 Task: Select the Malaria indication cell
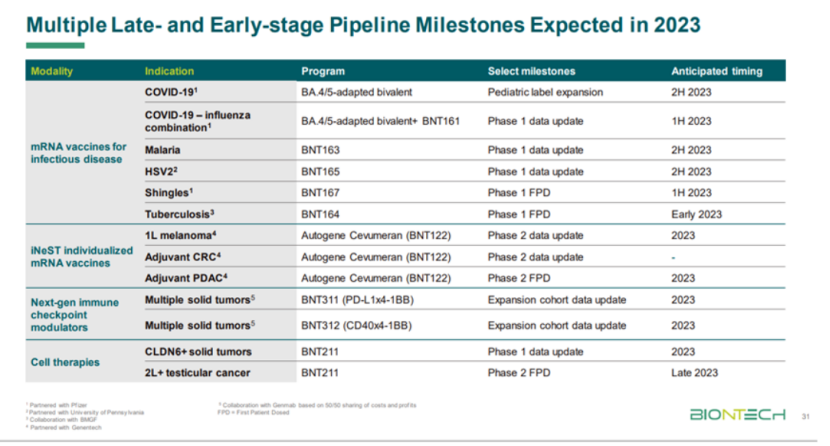pos(163,150)
